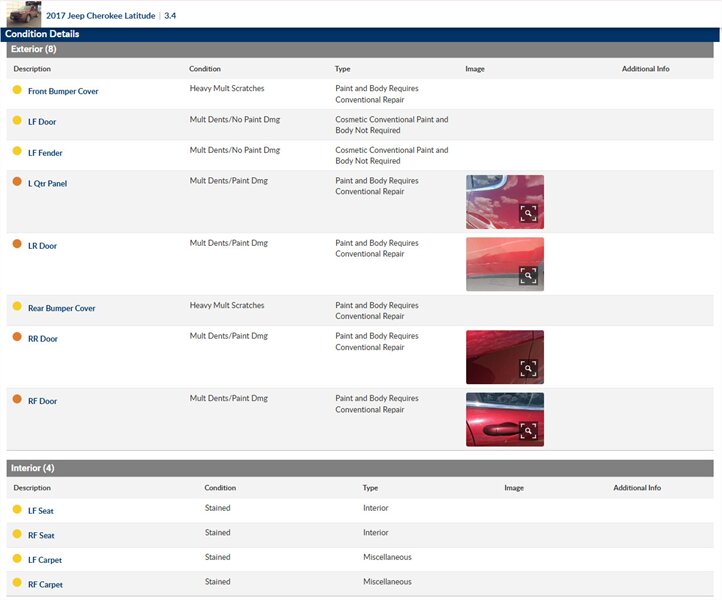Image resolution: width=722 pixels, height=600 pixels.
Task: Open the RF Carpet interior item
Action: [45, 584]
